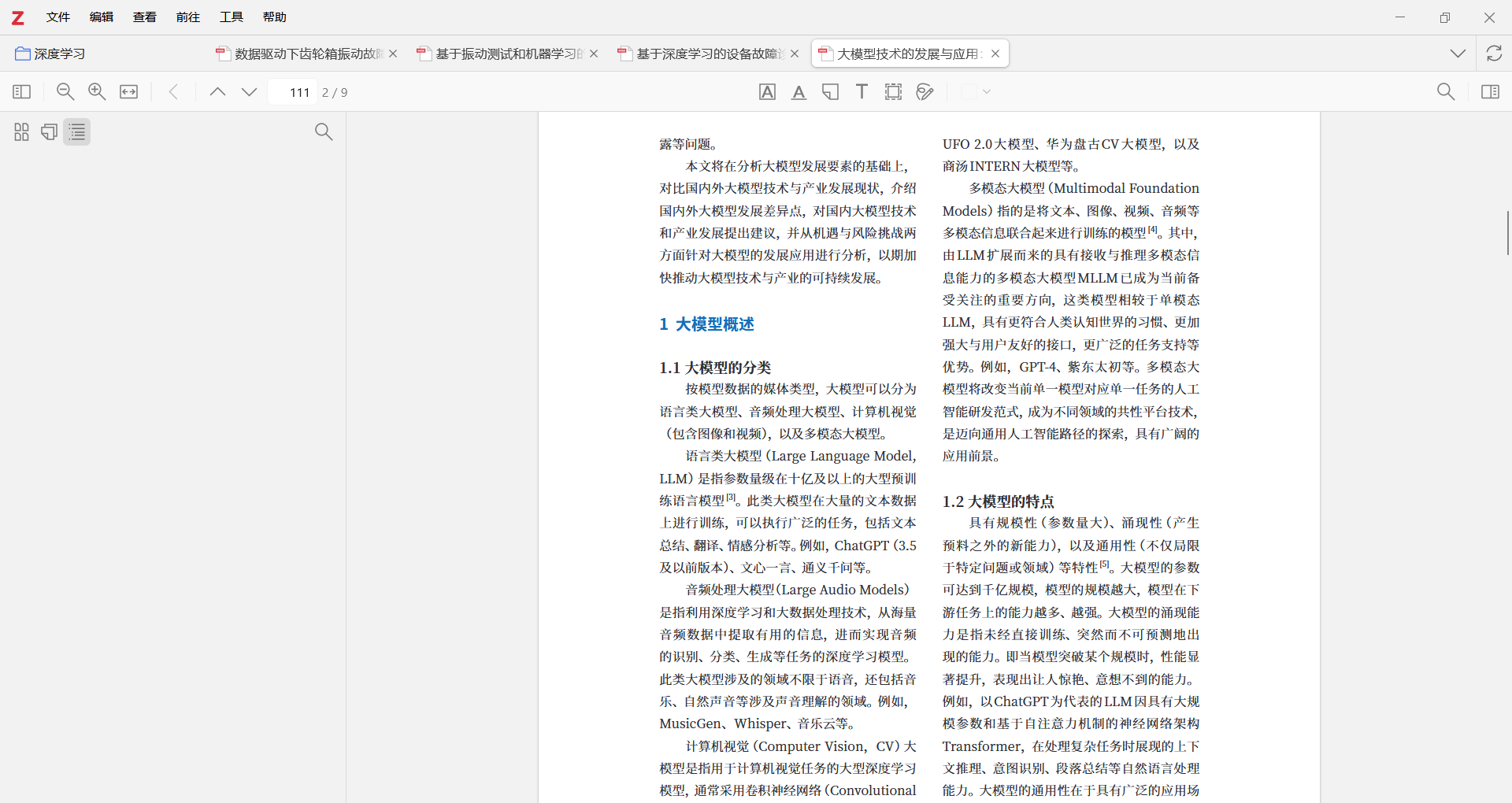Close the 数据驱动下齿轮箱振动故障 tab
Viewport: 1512px width, 803px height.
tap(393, 54)
